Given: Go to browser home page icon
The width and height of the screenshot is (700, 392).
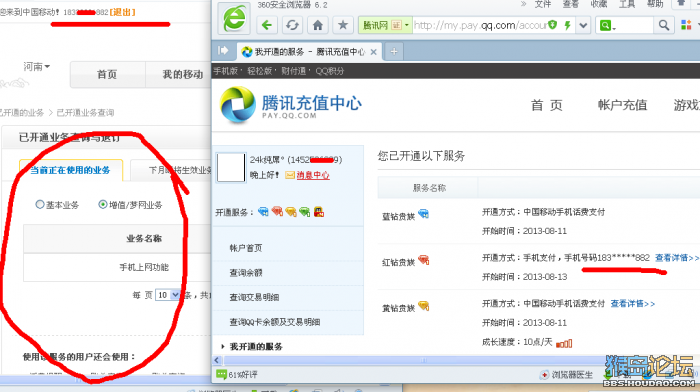Looking at the screenshot, I should 318,25.
